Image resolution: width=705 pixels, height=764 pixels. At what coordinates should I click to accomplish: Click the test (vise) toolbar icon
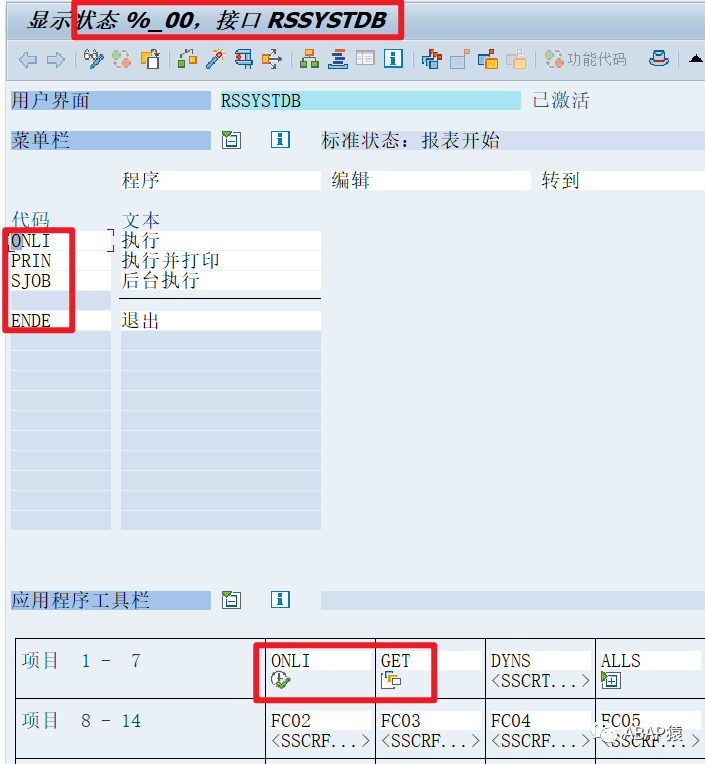[244, 59]
